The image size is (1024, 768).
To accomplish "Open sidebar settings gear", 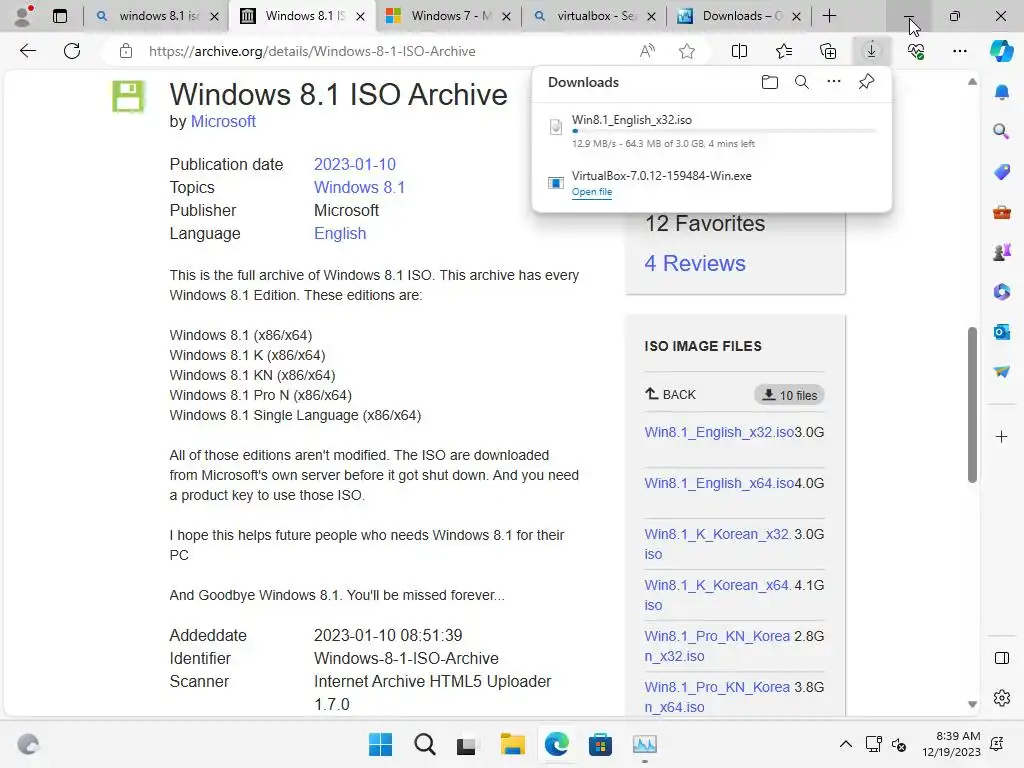I will pyautogui.click(x=1002, y=698).
